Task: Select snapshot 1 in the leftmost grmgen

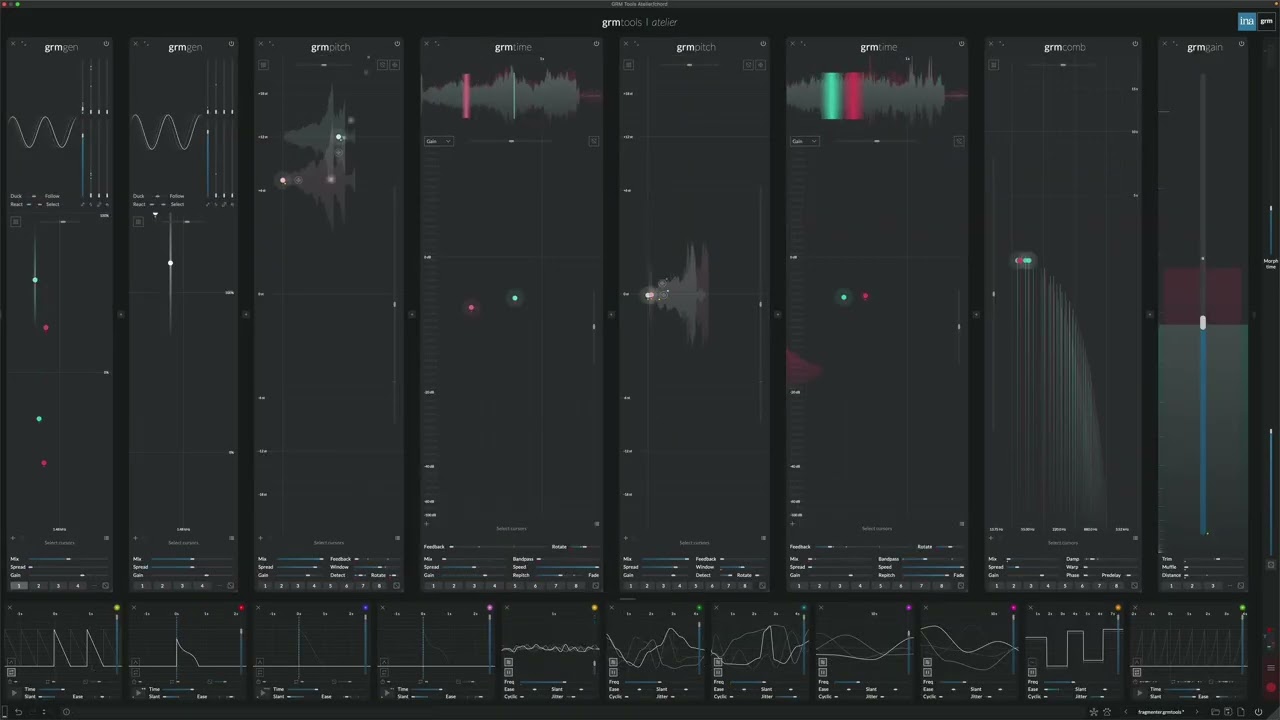Action: click(19, 586)
